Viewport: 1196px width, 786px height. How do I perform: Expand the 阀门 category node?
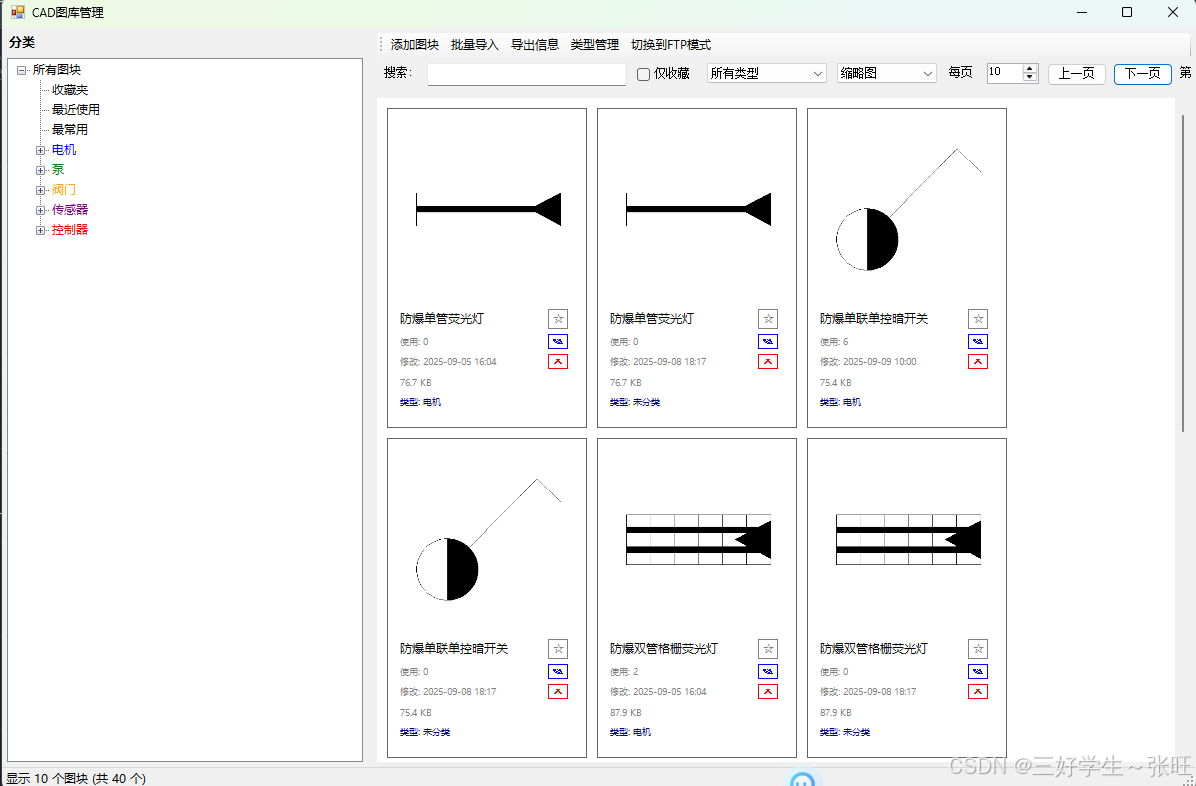(40, 190)
